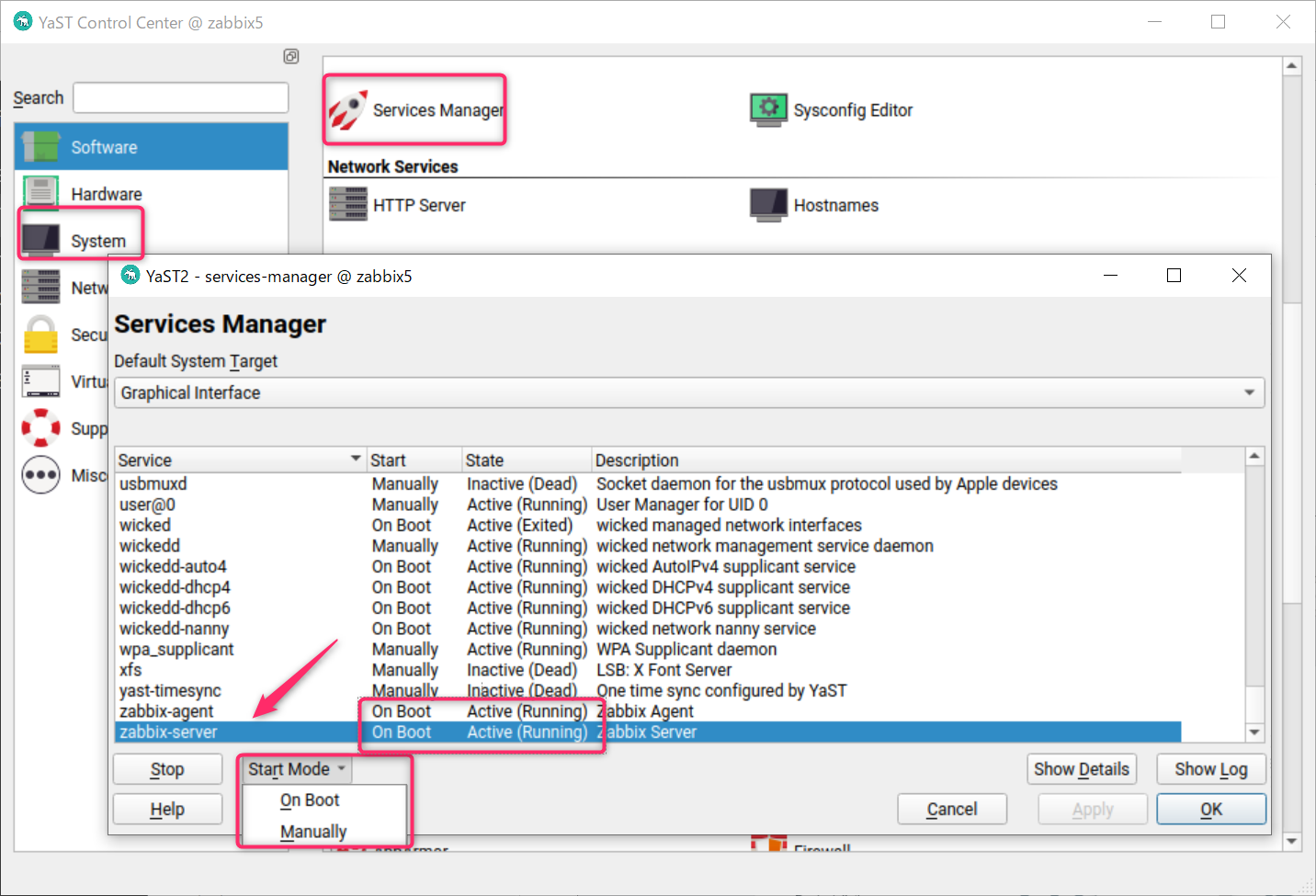Select the wickedd-auto4 service row
Viewport: 1316px width, 896px height.
click(x=648, y=566)
